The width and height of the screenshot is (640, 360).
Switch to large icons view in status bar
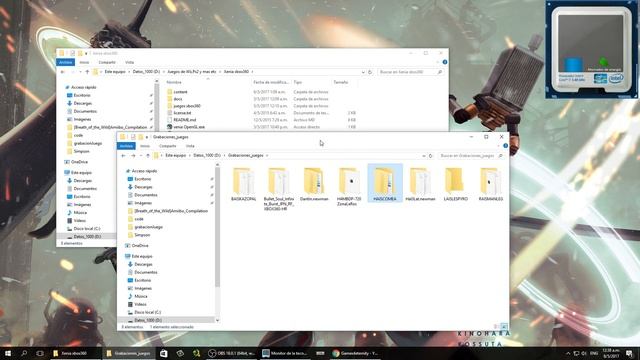504,327
